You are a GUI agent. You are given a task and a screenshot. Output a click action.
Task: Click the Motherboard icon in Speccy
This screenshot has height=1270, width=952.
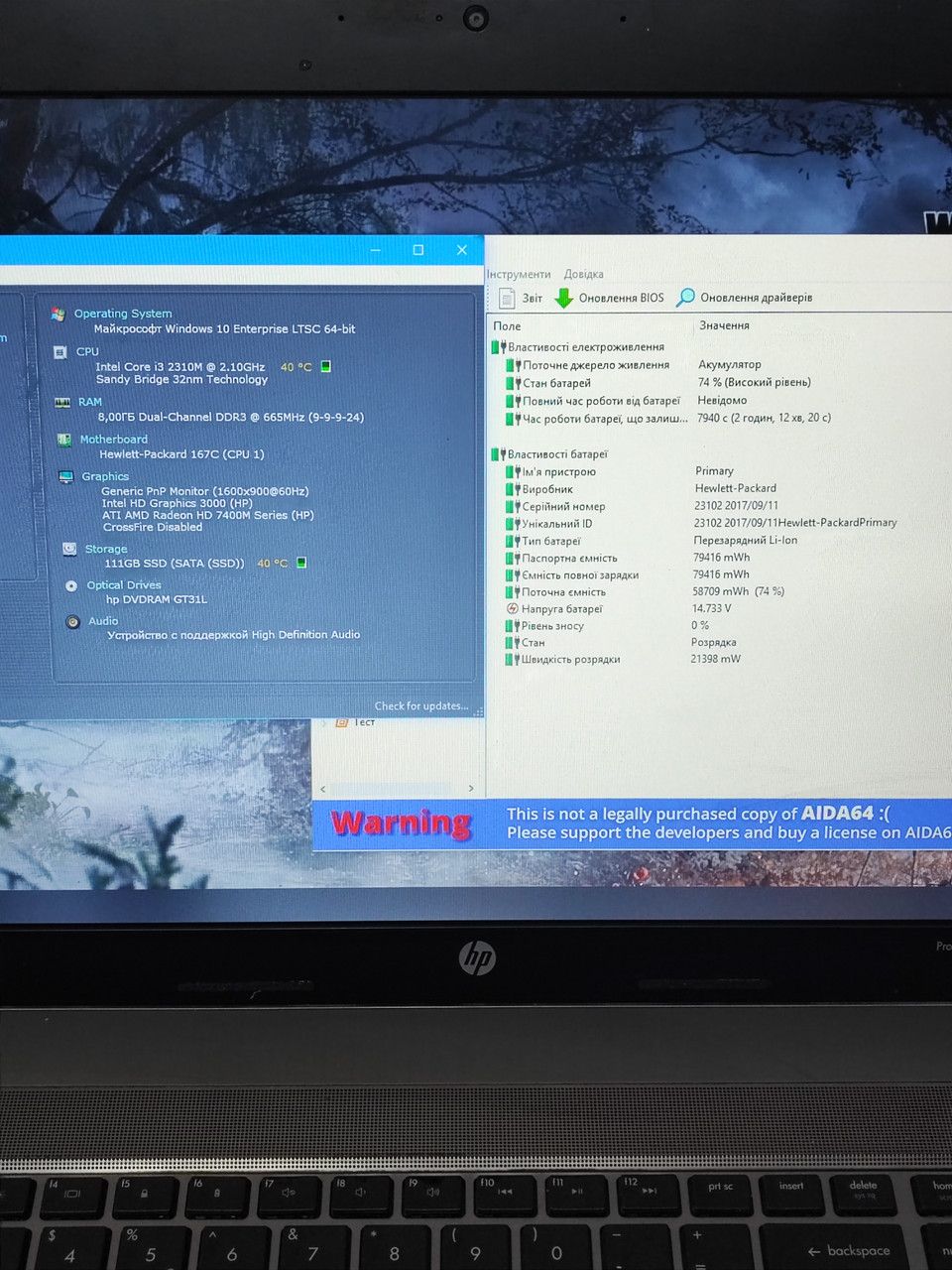point(63,440)
